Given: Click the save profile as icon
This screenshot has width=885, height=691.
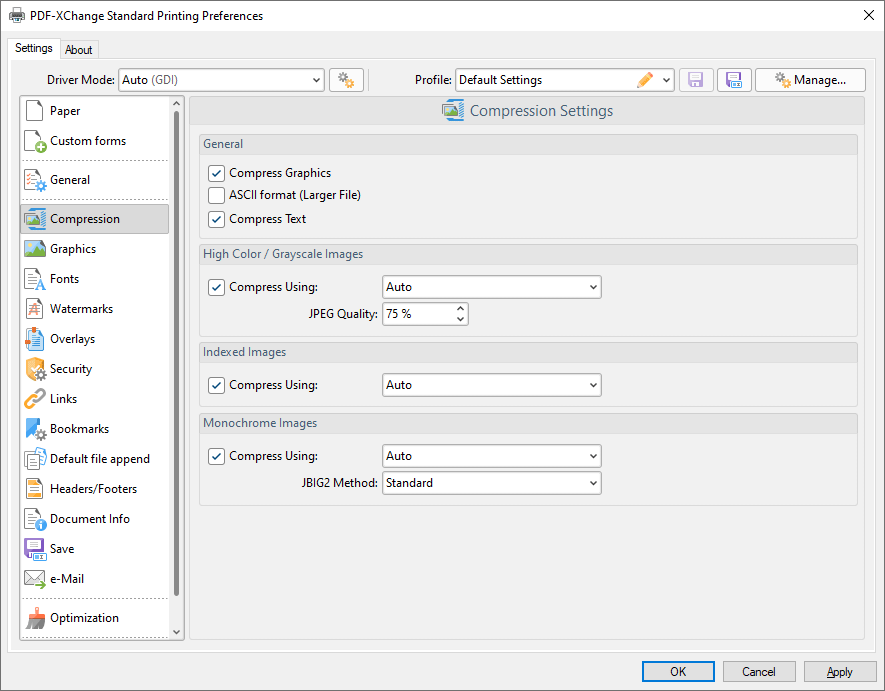Looking at the screenshot, I should 734,80.
